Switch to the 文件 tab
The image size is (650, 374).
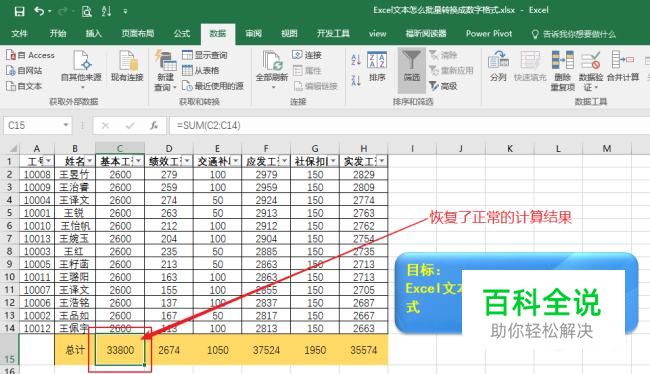[x=19, y=34]
